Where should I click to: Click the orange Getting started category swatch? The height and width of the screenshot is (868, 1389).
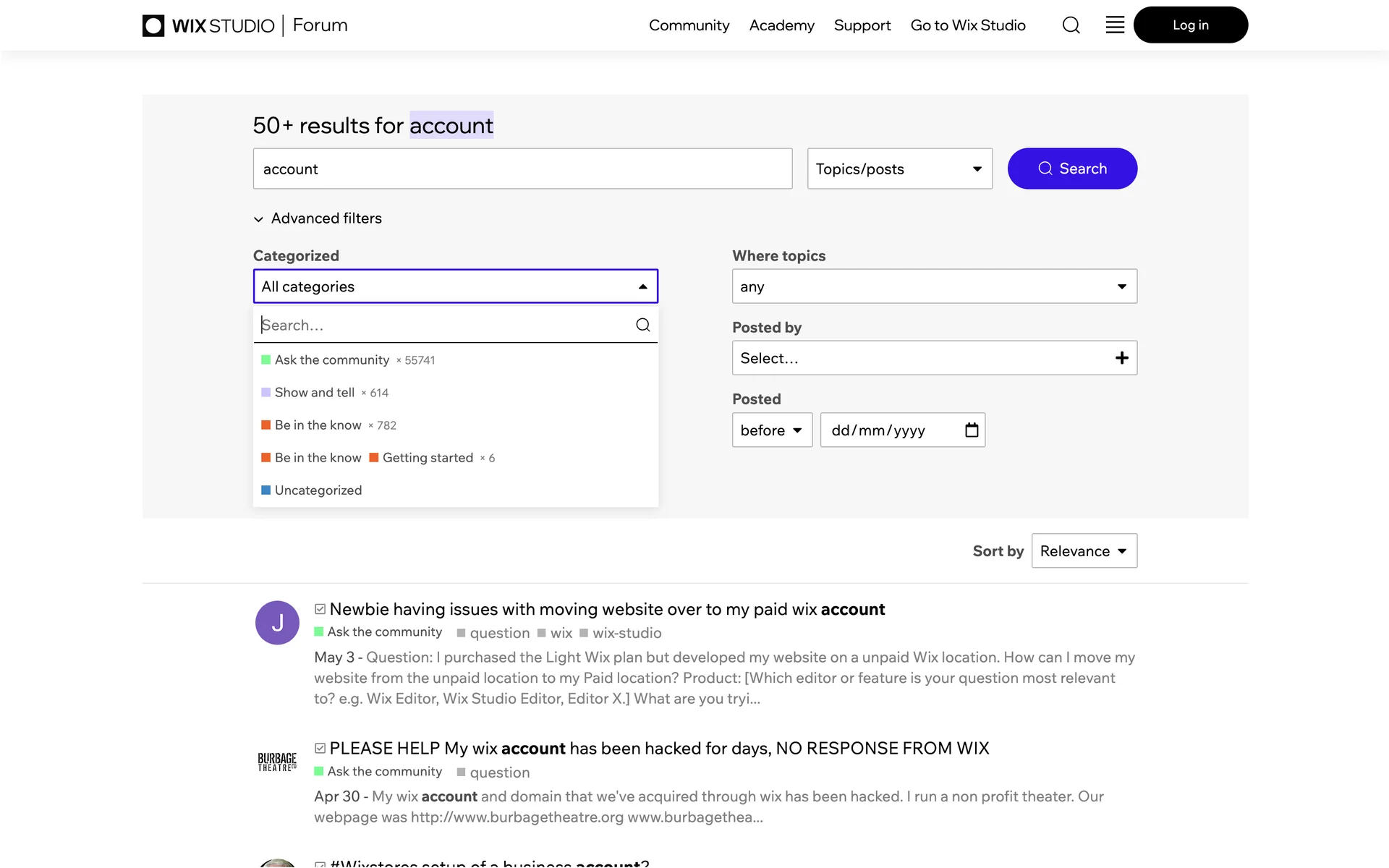tap(374, 458)
